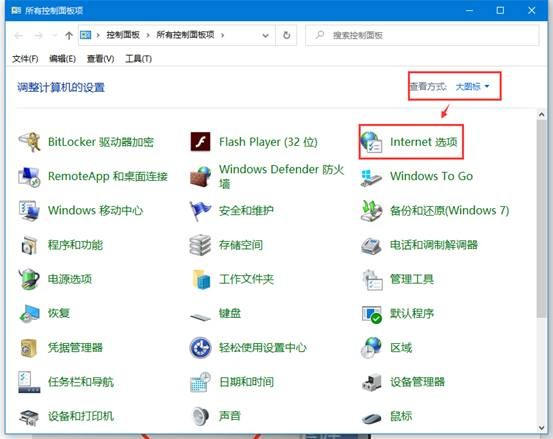Open the 日期和时间 calendar icon
The image size is (553, 439).
[200, 382]
